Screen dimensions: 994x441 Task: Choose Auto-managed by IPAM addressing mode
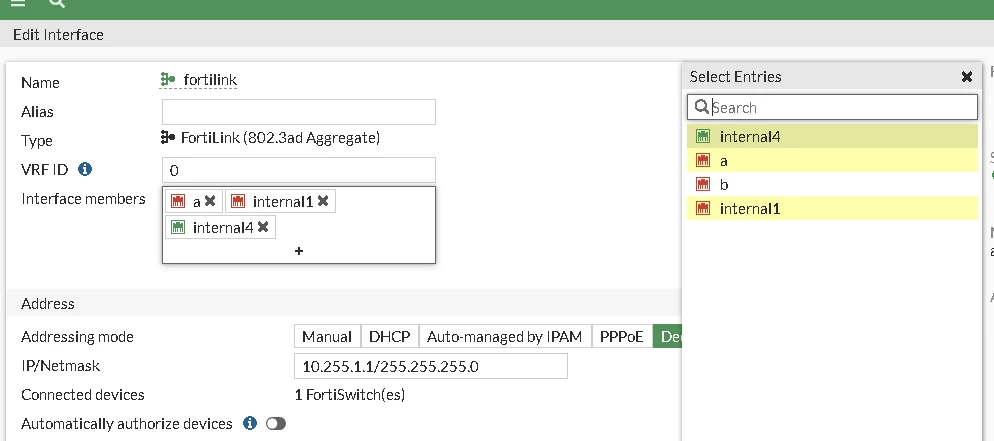click(x=505, y=336)
